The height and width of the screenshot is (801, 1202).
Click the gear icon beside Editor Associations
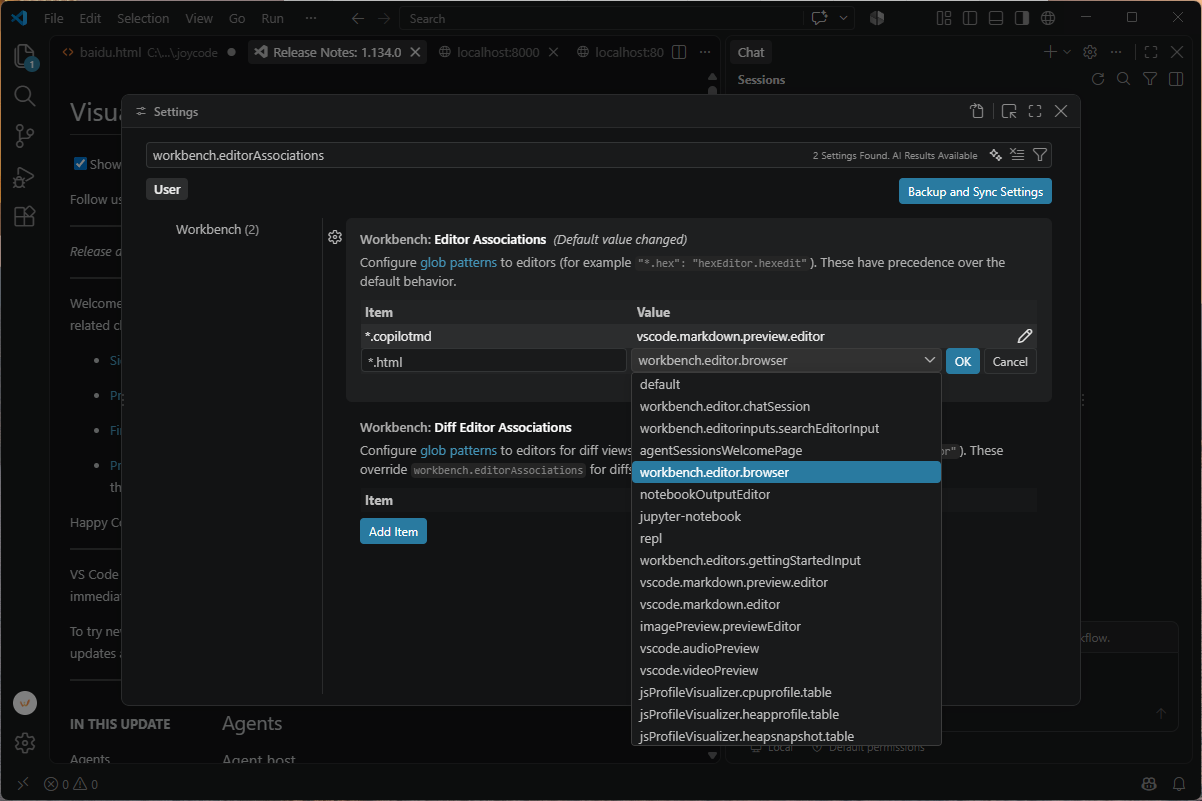tap(336, 237)
